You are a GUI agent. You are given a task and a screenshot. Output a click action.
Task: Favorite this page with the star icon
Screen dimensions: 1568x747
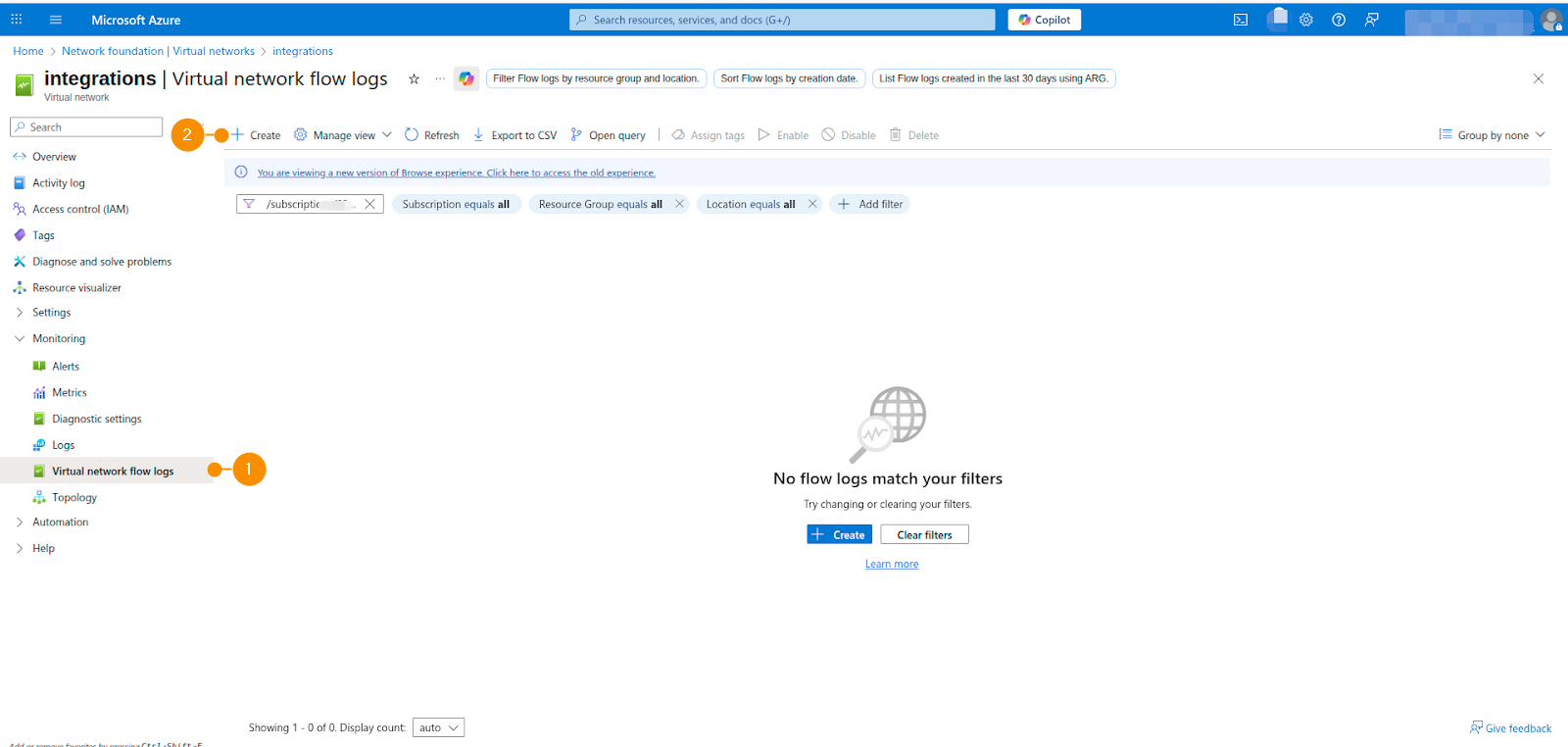tap(414, 79)
